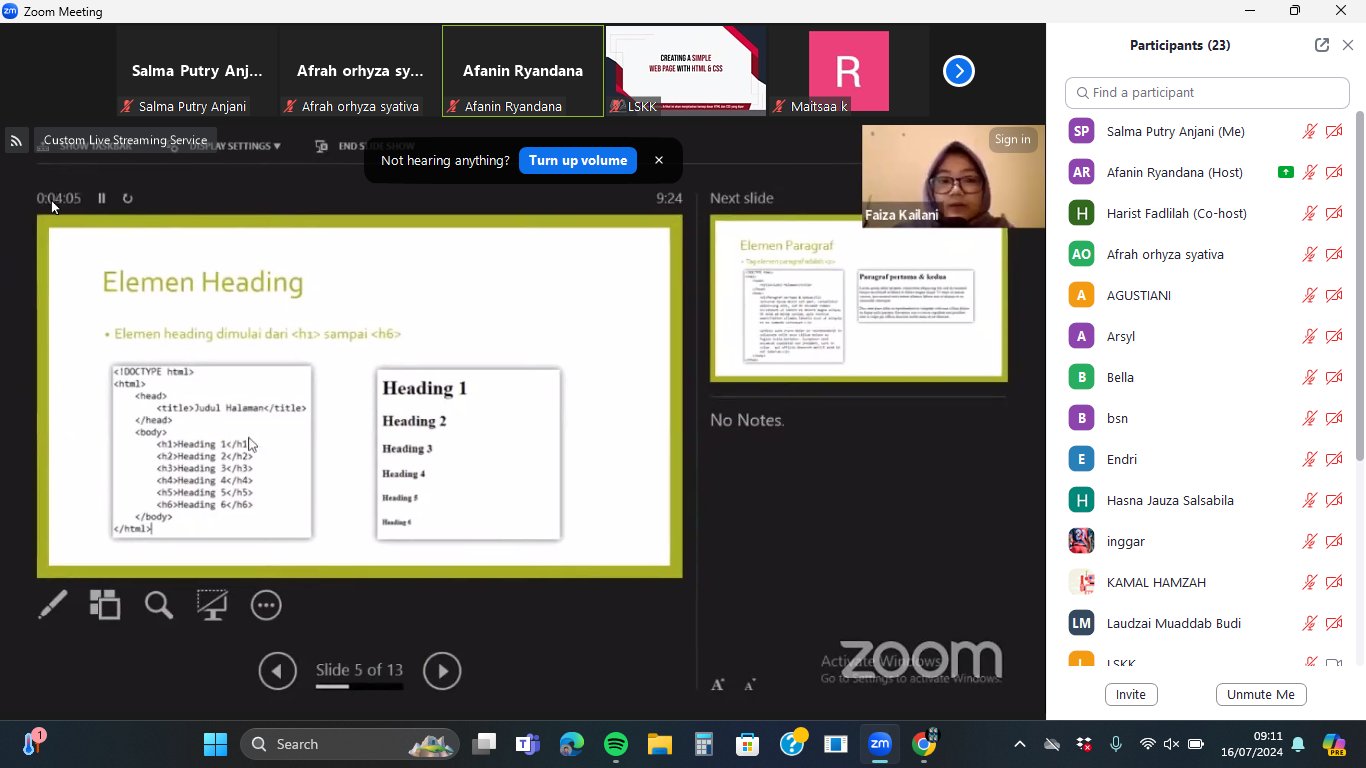
Task: Click Bella's stopped video icon
Action: coord(1334,377)
